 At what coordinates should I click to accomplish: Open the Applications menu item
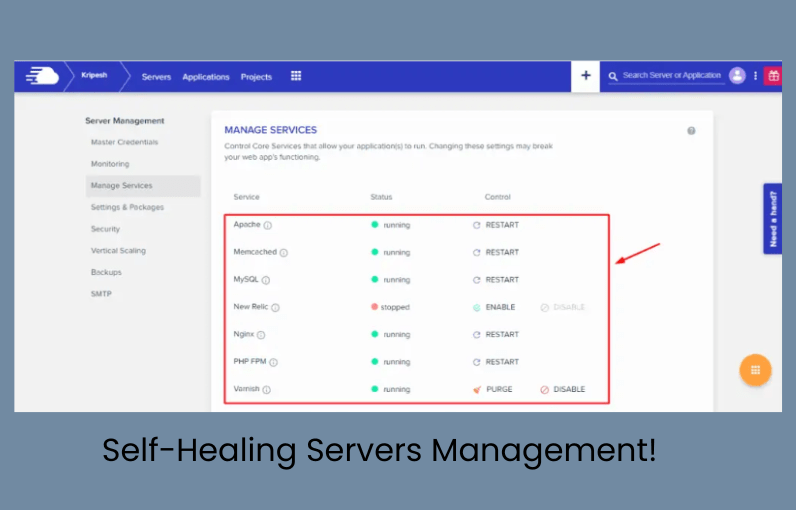206,77
